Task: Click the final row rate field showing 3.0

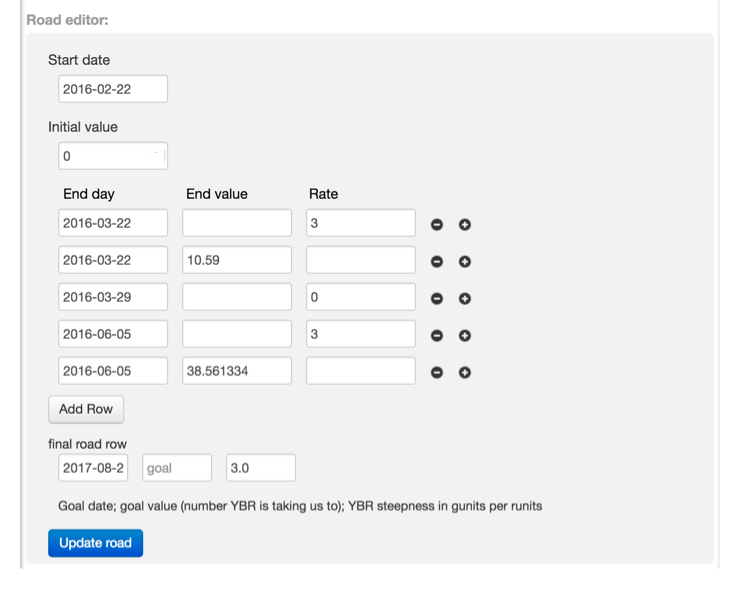Action: tap(260, 468)
